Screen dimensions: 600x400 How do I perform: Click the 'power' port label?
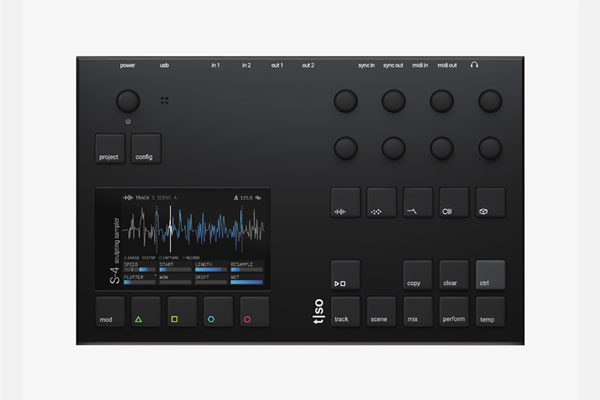tap(127, 65)
